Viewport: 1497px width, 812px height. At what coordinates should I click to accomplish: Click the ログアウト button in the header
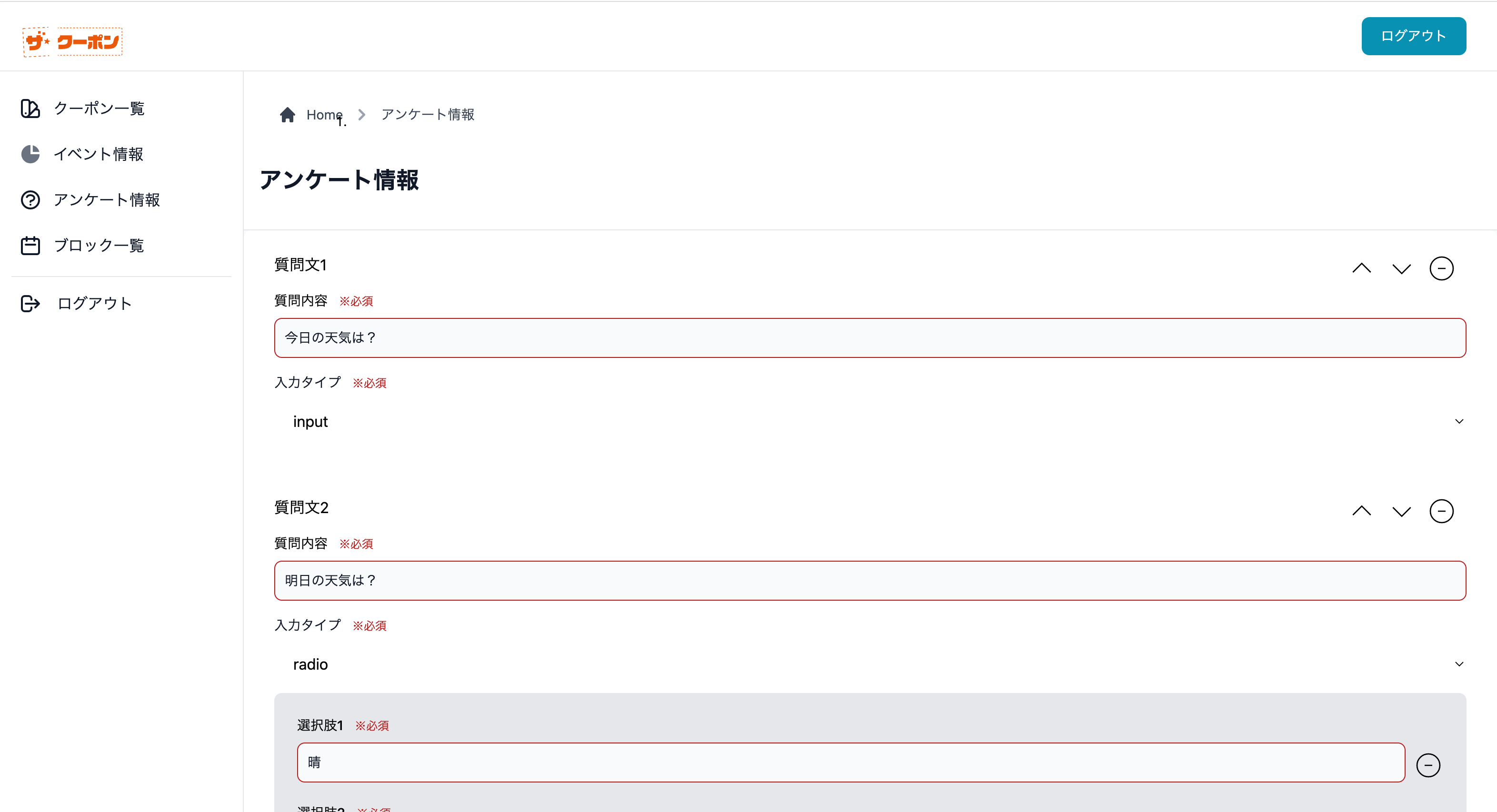point(1413,35)
